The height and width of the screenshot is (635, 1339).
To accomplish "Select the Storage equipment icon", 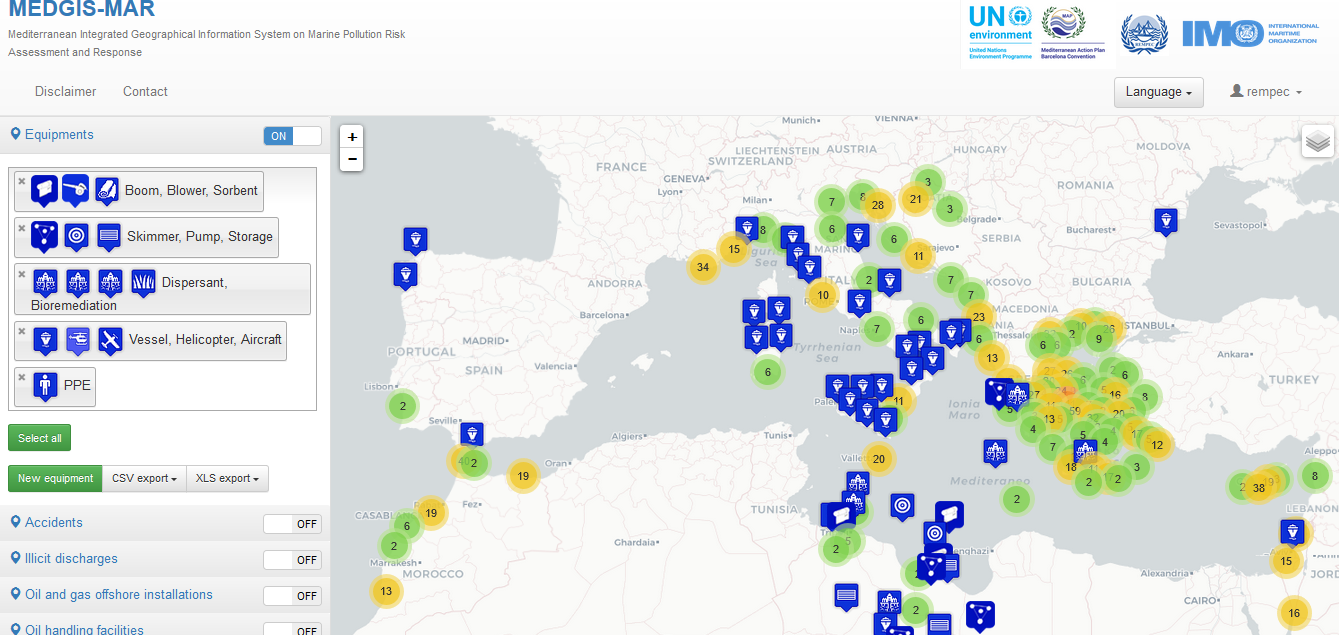I will click(109, 236).
